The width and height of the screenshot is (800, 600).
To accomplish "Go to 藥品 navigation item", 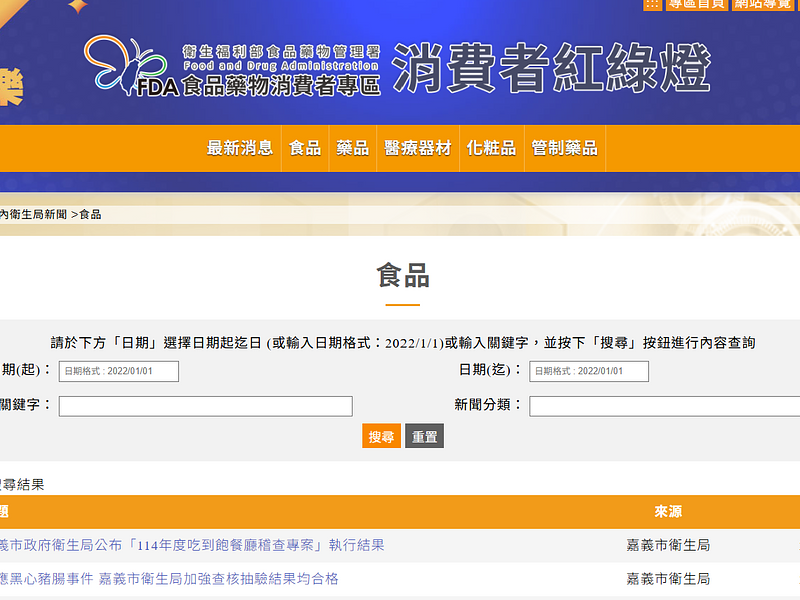I will [x=353, y=148].
